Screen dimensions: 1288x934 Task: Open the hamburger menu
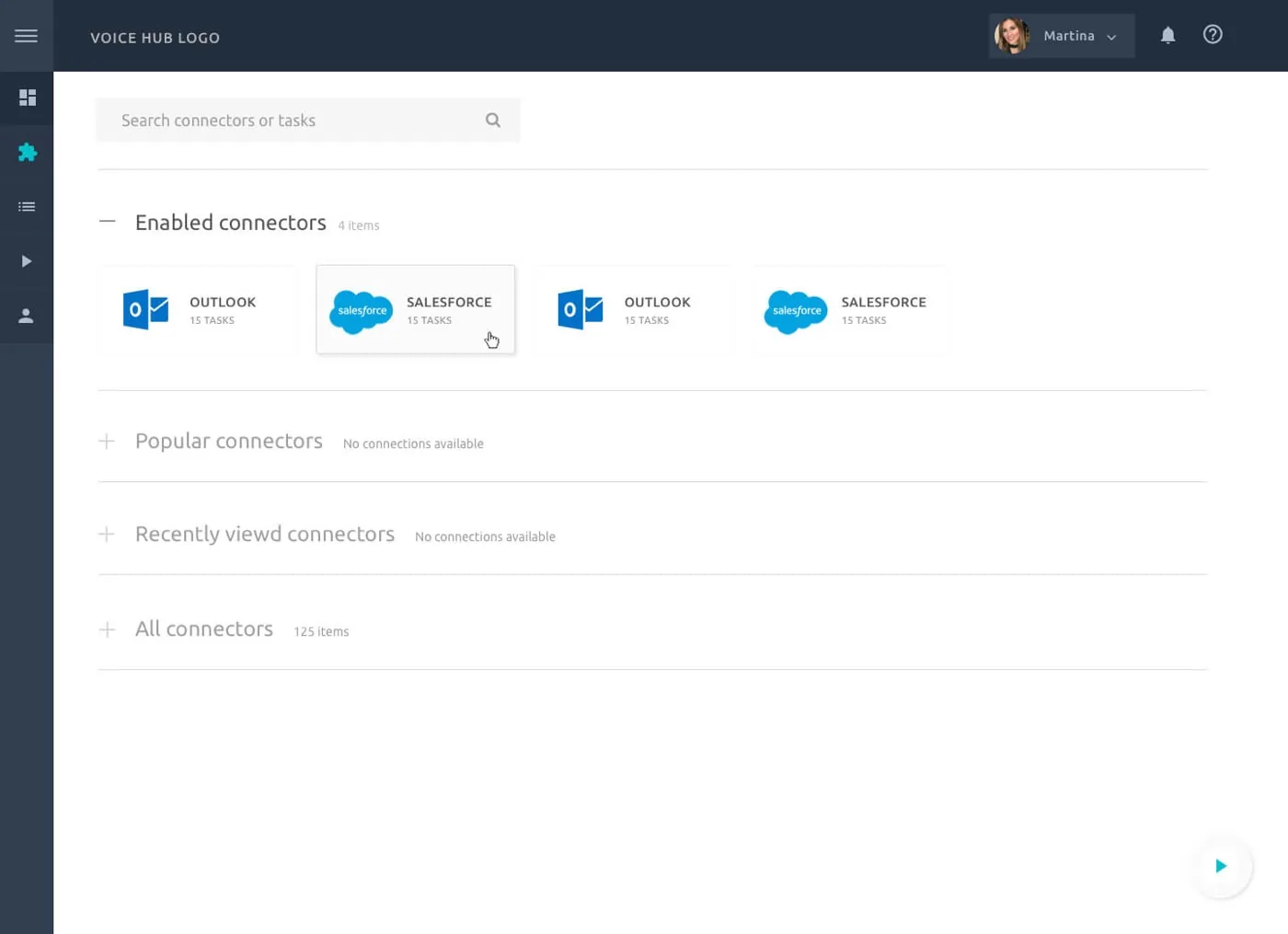(26, 36)
